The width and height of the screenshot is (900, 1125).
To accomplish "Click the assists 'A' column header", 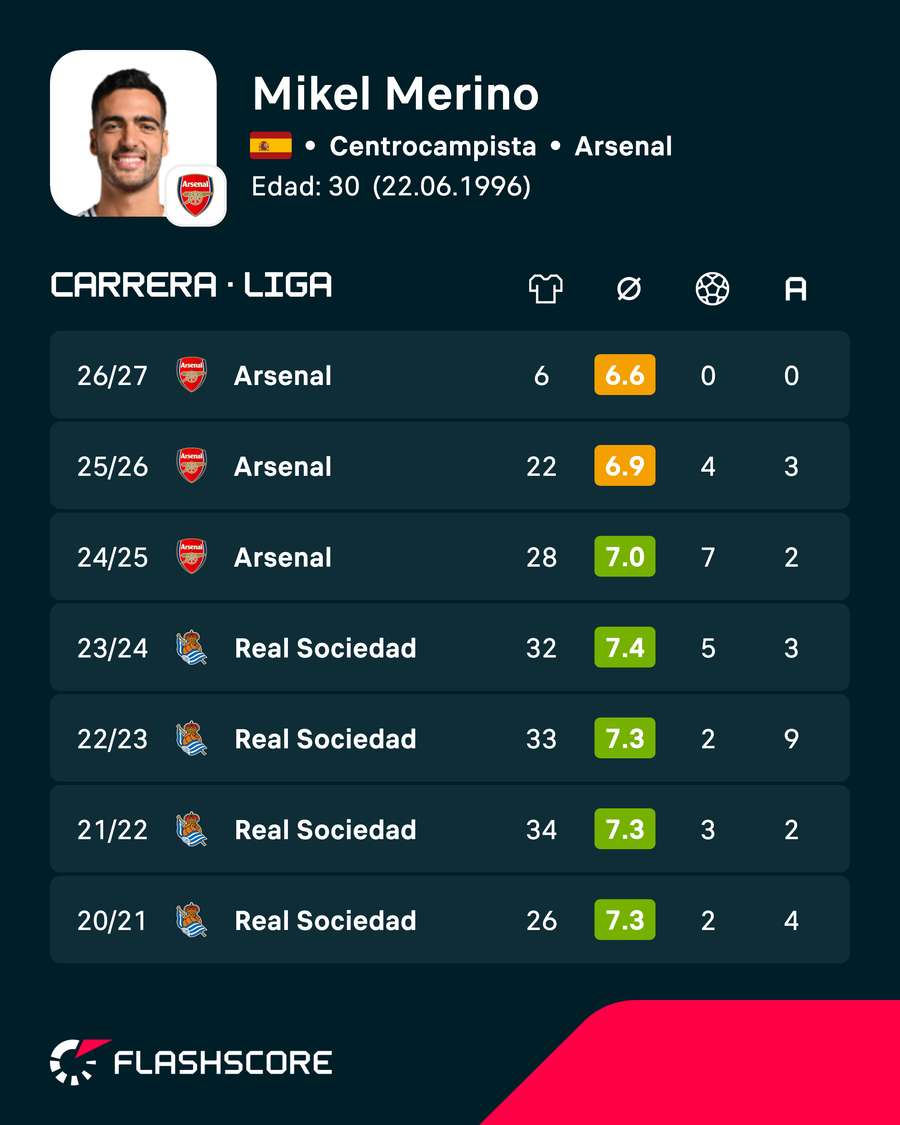I will pyautogui.click(x=795, y=289).
